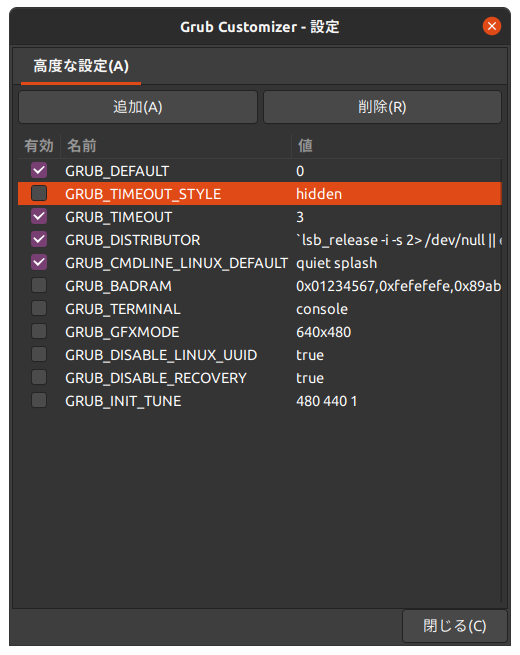Click the 480 440 1 value
The image size is (520, 655).
click(327, 401)
